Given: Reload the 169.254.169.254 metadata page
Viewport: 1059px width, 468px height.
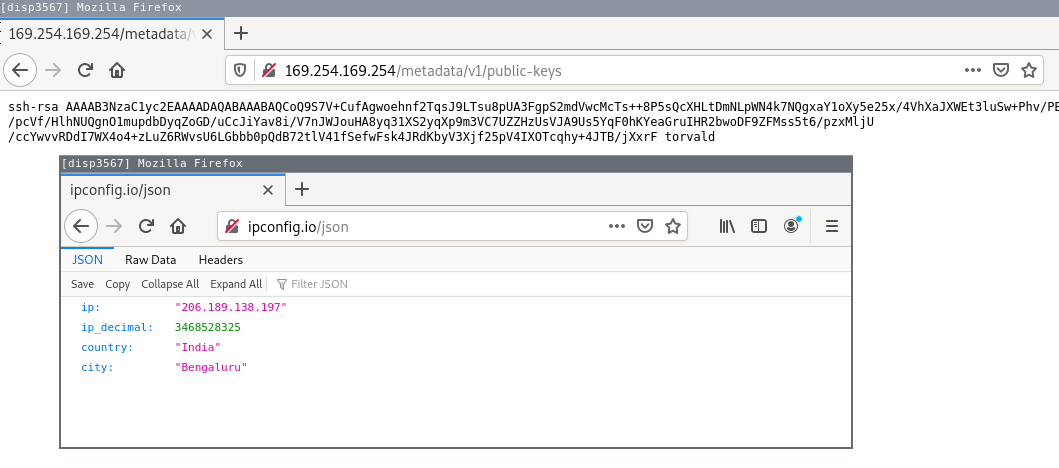Looking at the screenshot, I should [x=85, y=70].
